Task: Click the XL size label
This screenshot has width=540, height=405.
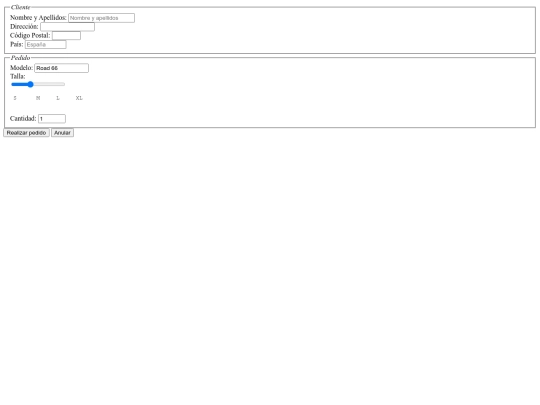Action: [79, 98]
